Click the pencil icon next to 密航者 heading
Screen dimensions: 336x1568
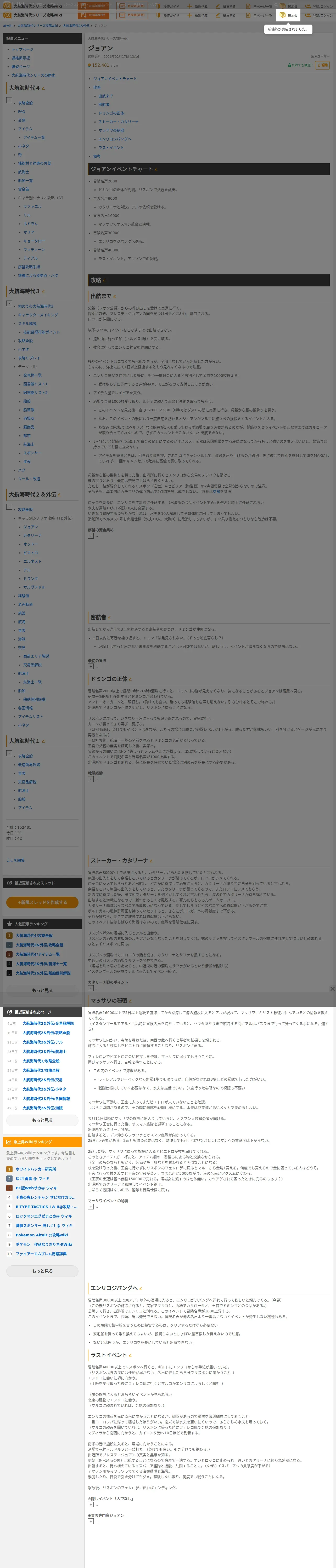[x=109, y=618]
